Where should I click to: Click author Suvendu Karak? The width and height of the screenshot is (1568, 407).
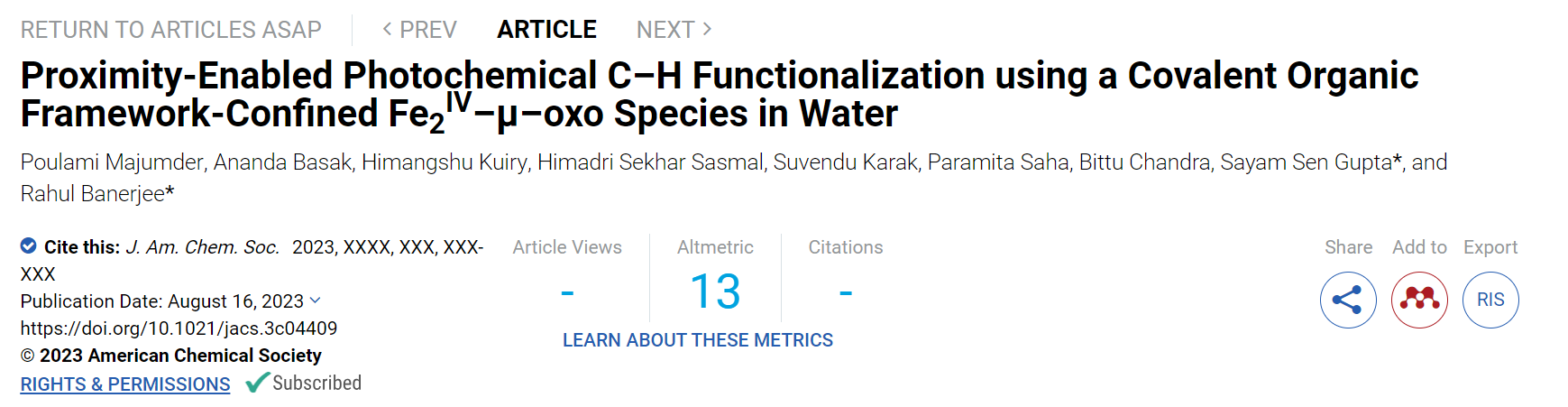pos(846,162)
